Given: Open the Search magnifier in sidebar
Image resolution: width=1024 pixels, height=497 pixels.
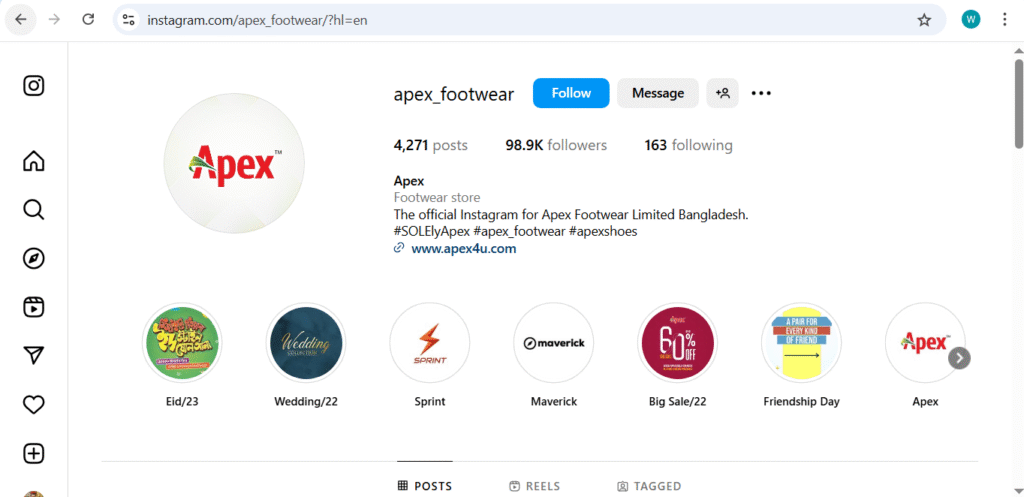Looking at the screenshot, I should (x=33, y=210).
